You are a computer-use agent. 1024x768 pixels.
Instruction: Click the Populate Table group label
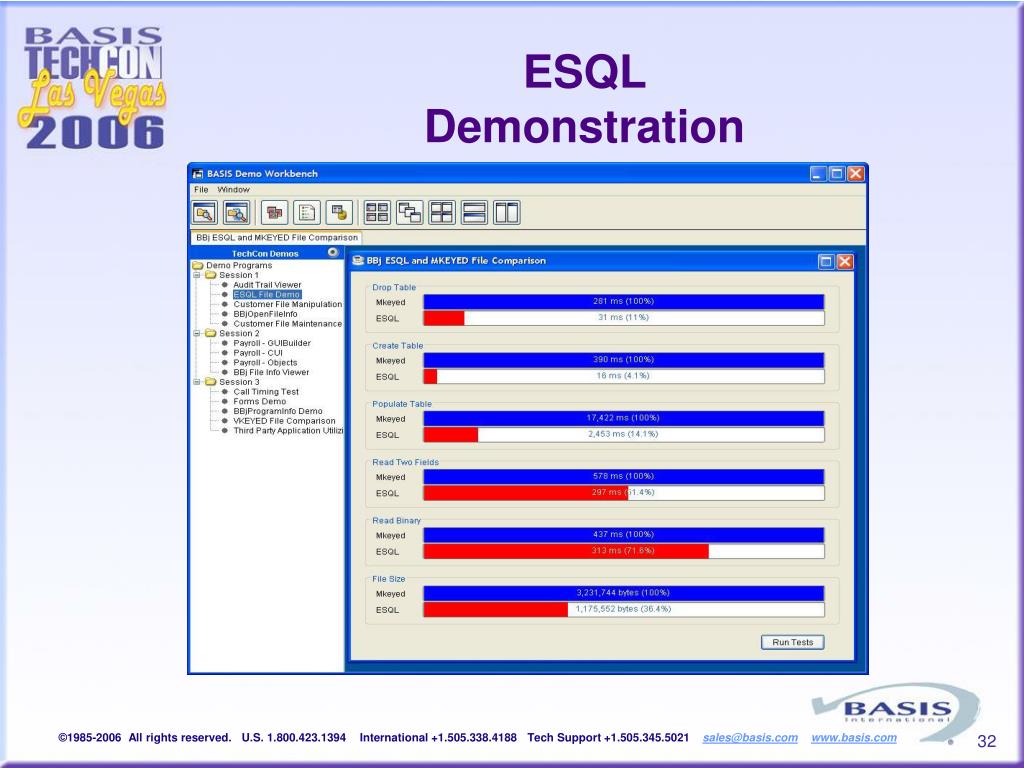pyautogui.click(x=402, y=404)
